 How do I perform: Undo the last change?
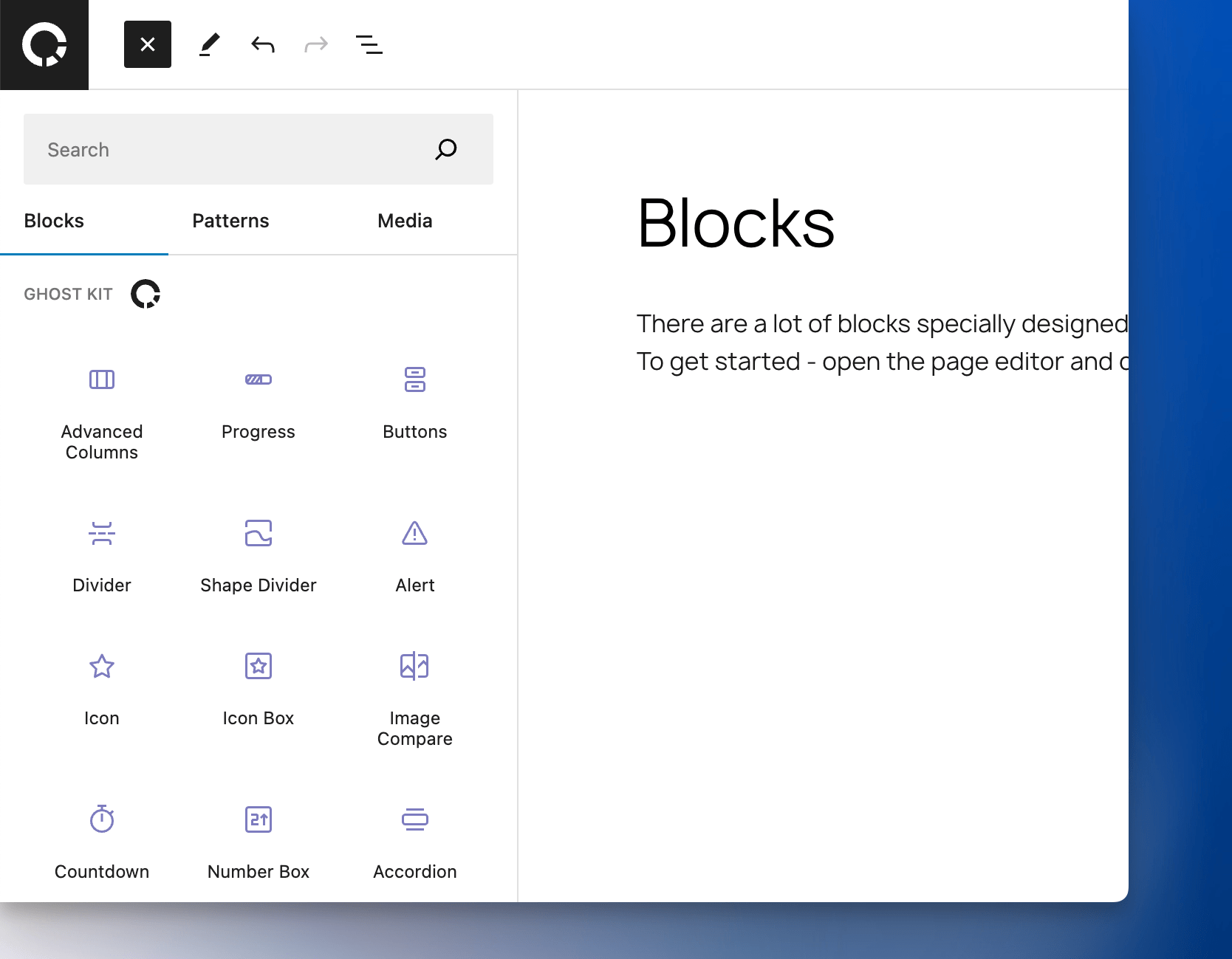tap(263, 44)
